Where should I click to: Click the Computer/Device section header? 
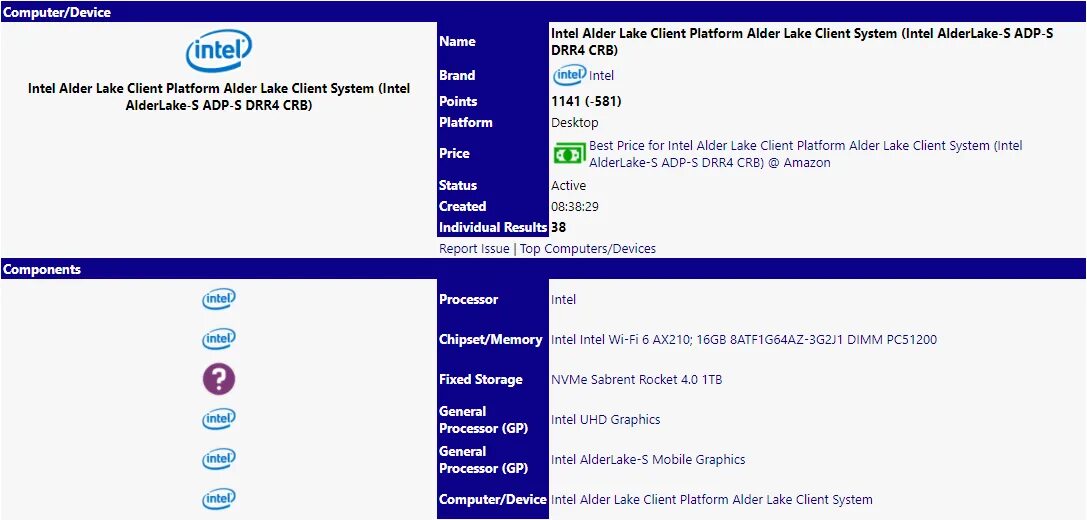544,12
